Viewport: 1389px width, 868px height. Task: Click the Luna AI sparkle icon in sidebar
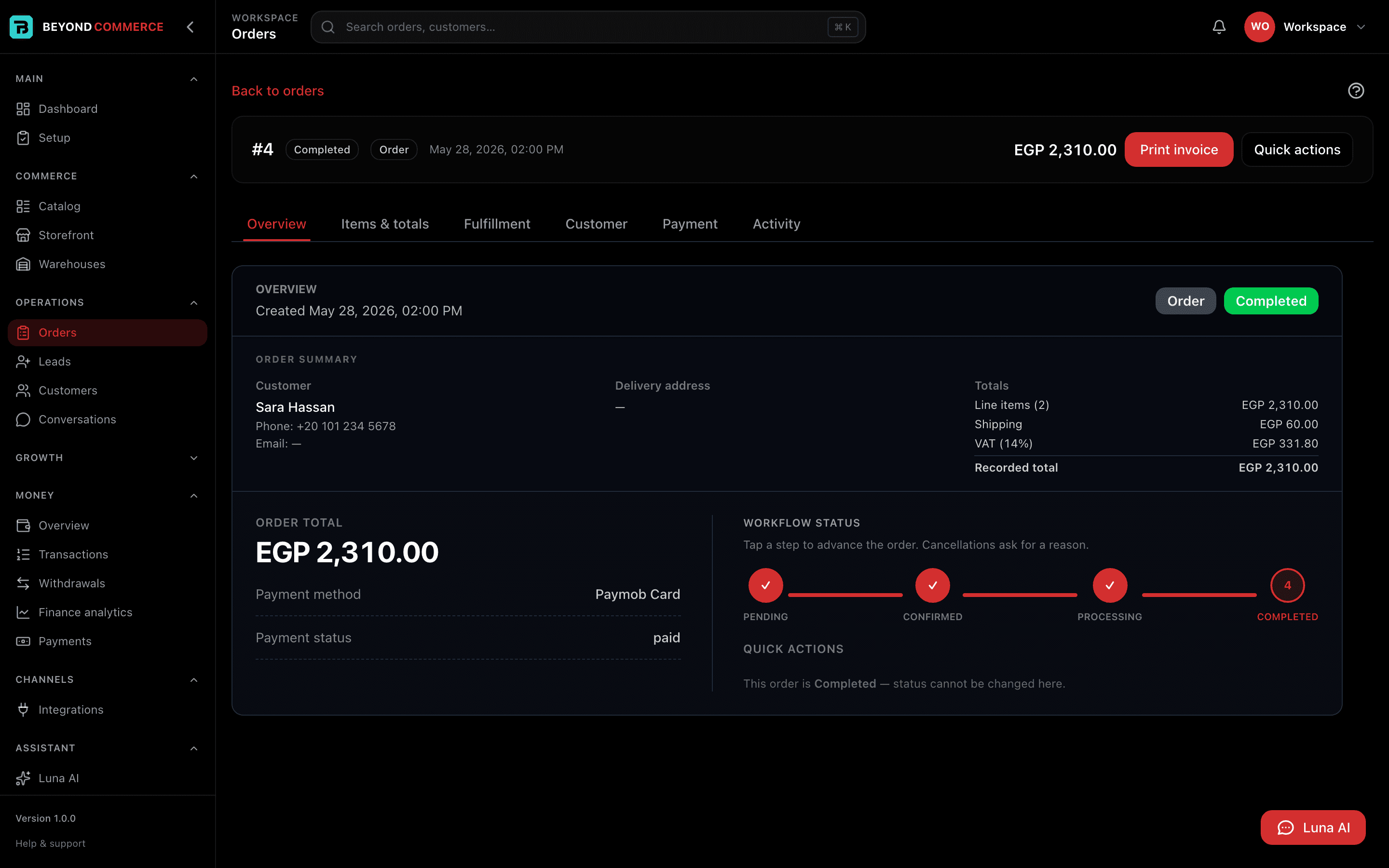click(23, 778)
